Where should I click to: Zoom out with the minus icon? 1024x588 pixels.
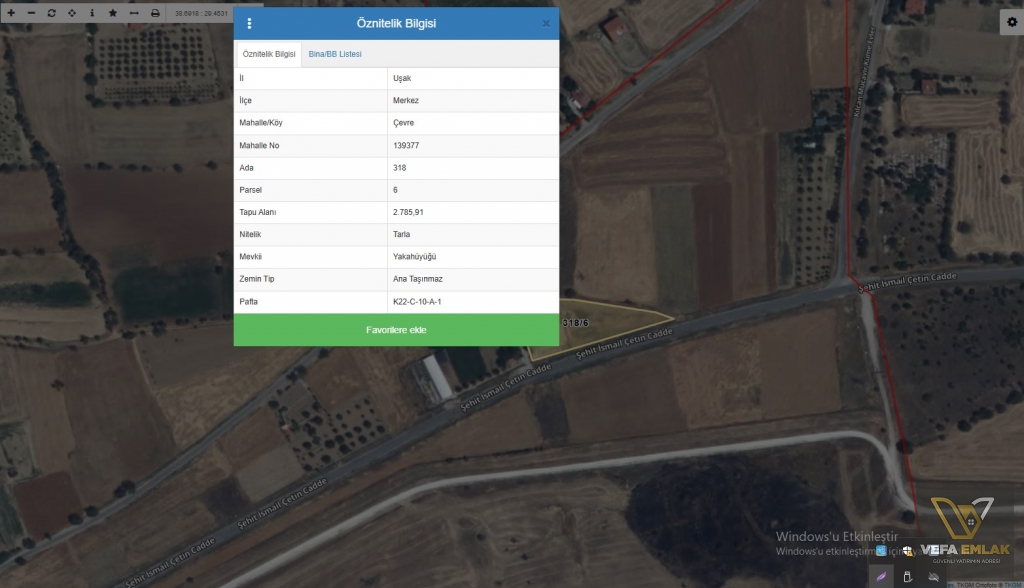[x=31, y=13]
